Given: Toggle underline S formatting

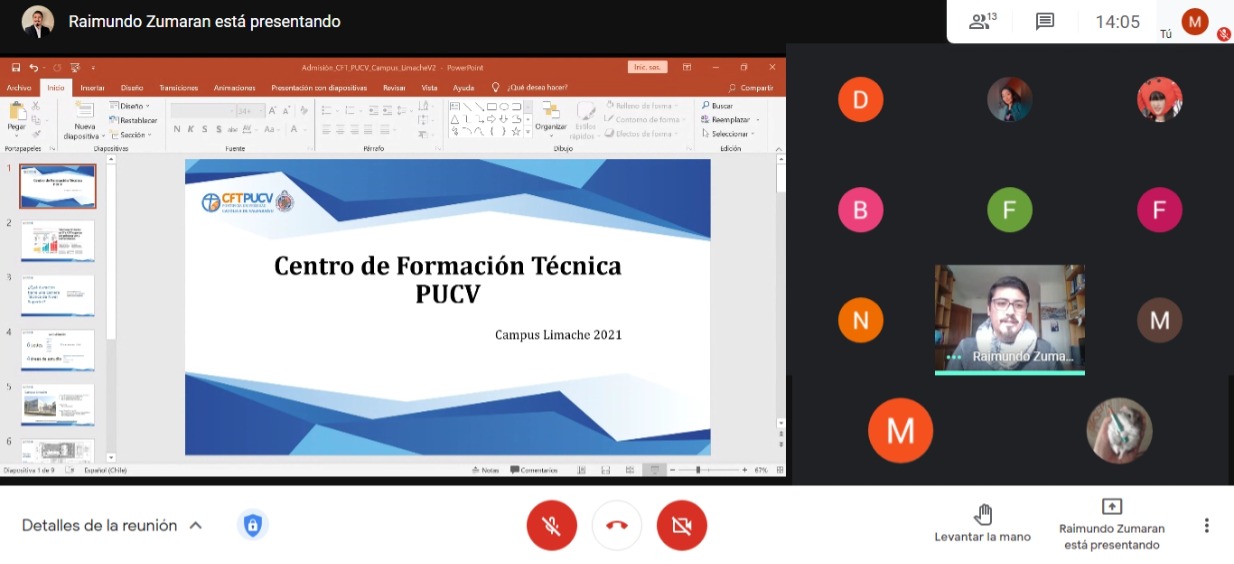Looking at the screenshot, I should pos(204,129).
